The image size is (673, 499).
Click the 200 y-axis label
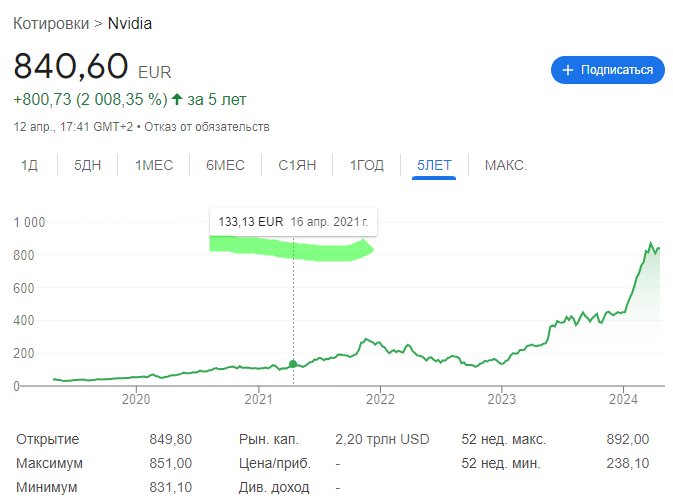click(24, 353)
